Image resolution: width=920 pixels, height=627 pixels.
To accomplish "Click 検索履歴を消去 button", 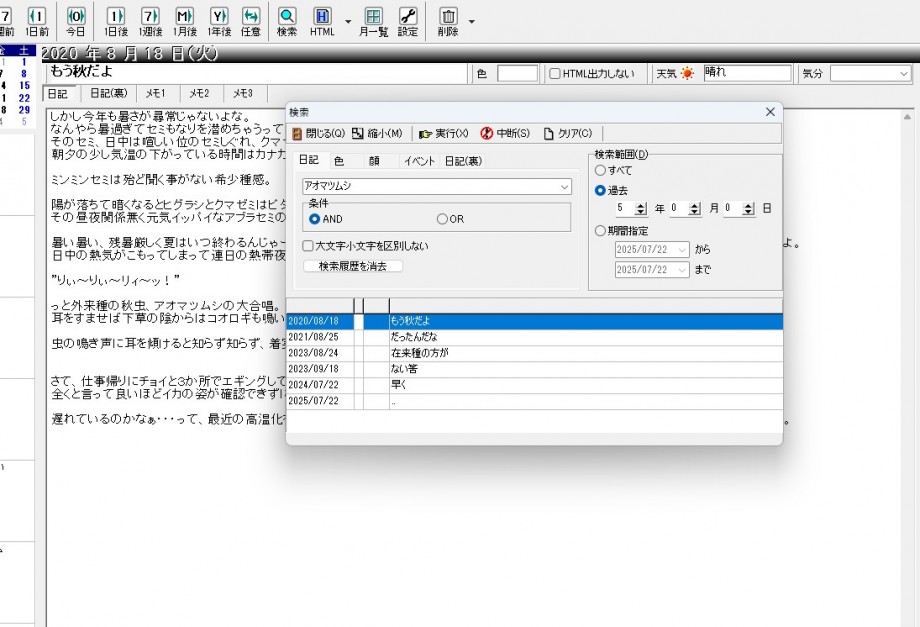I will click(353, 266).
